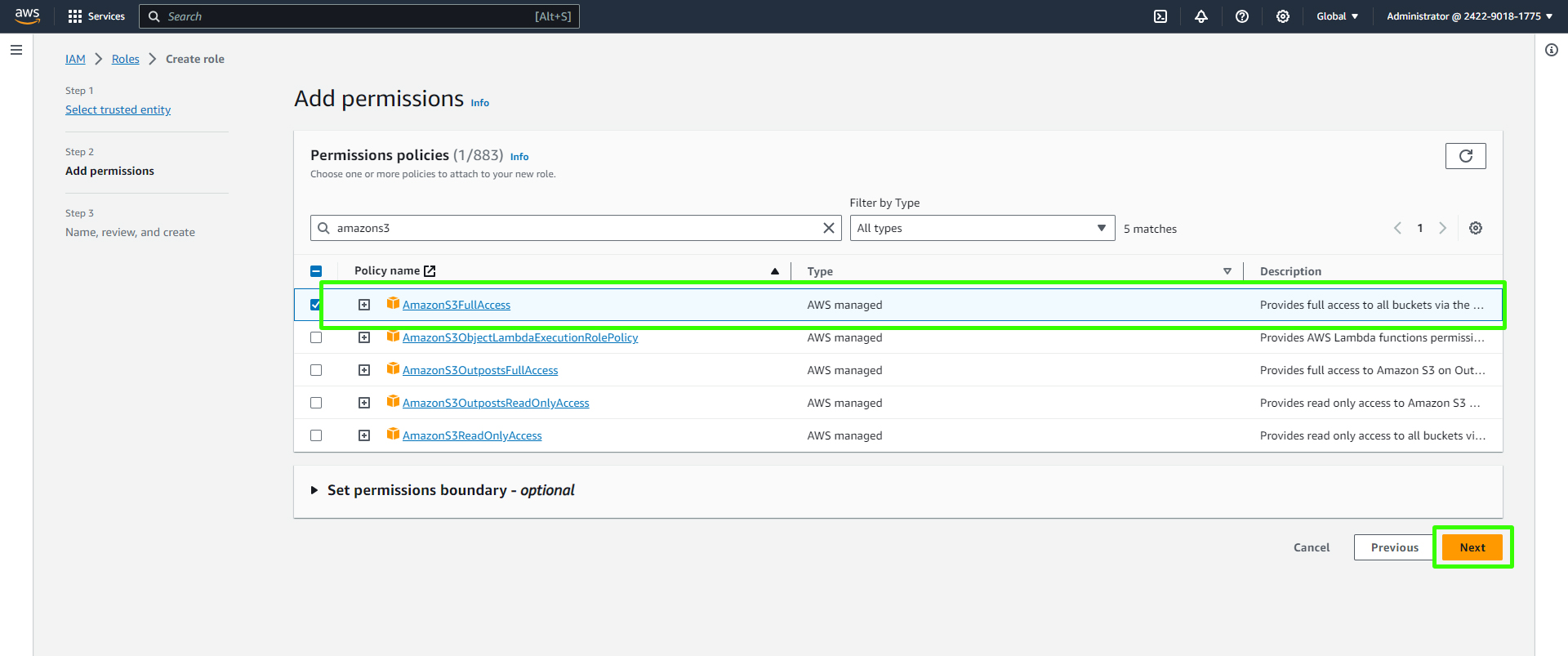Screen dimensions: 1568x656
Task: Click the AmazonS3FullAccess policy box icon
Action: [x=393, y=303]
